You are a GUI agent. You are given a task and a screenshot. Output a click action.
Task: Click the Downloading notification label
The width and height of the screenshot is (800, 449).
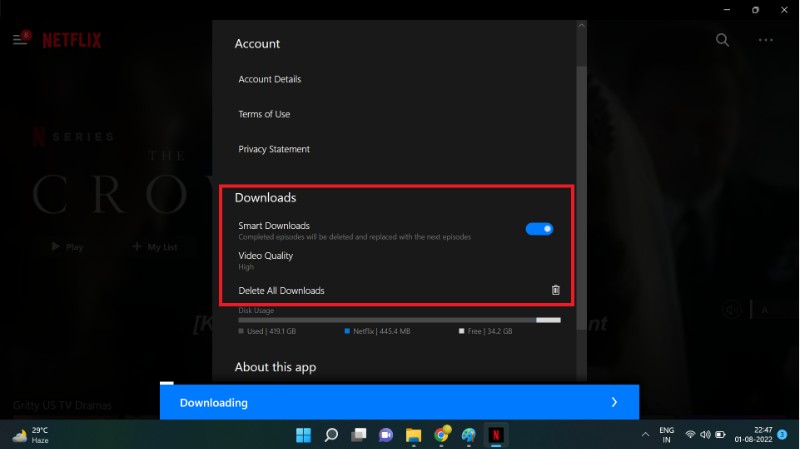click(x=214, y=403)
